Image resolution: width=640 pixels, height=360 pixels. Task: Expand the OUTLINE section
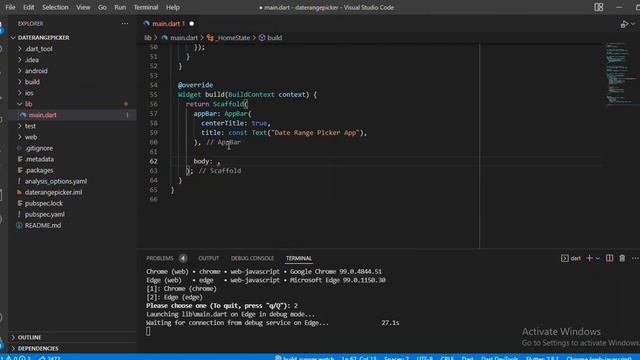29,337
